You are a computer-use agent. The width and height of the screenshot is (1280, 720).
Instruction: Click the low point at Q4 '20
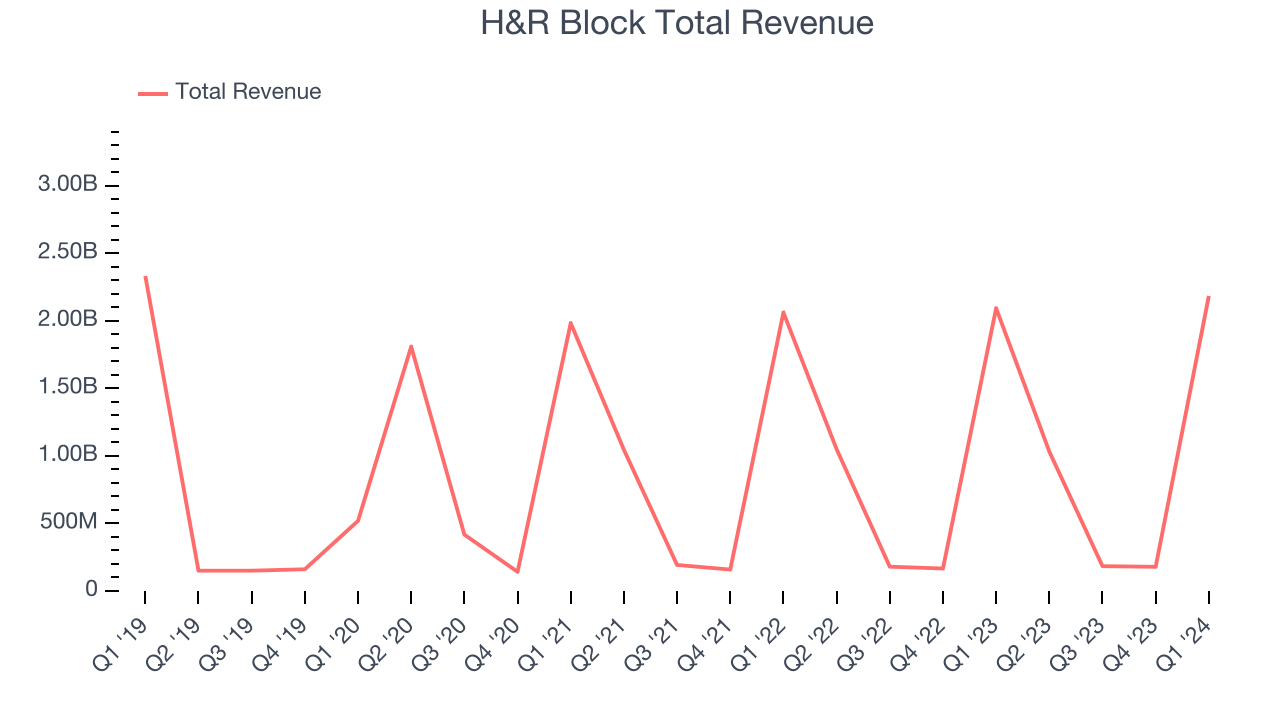point(517,572)
